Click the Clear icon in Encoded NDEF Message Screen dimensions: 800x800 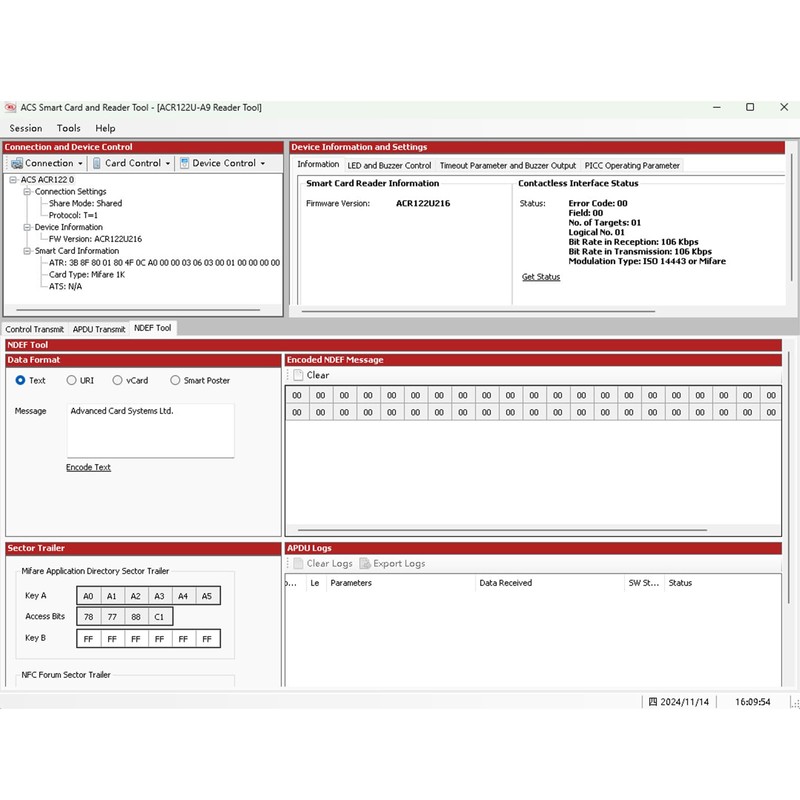click(298, 376)
